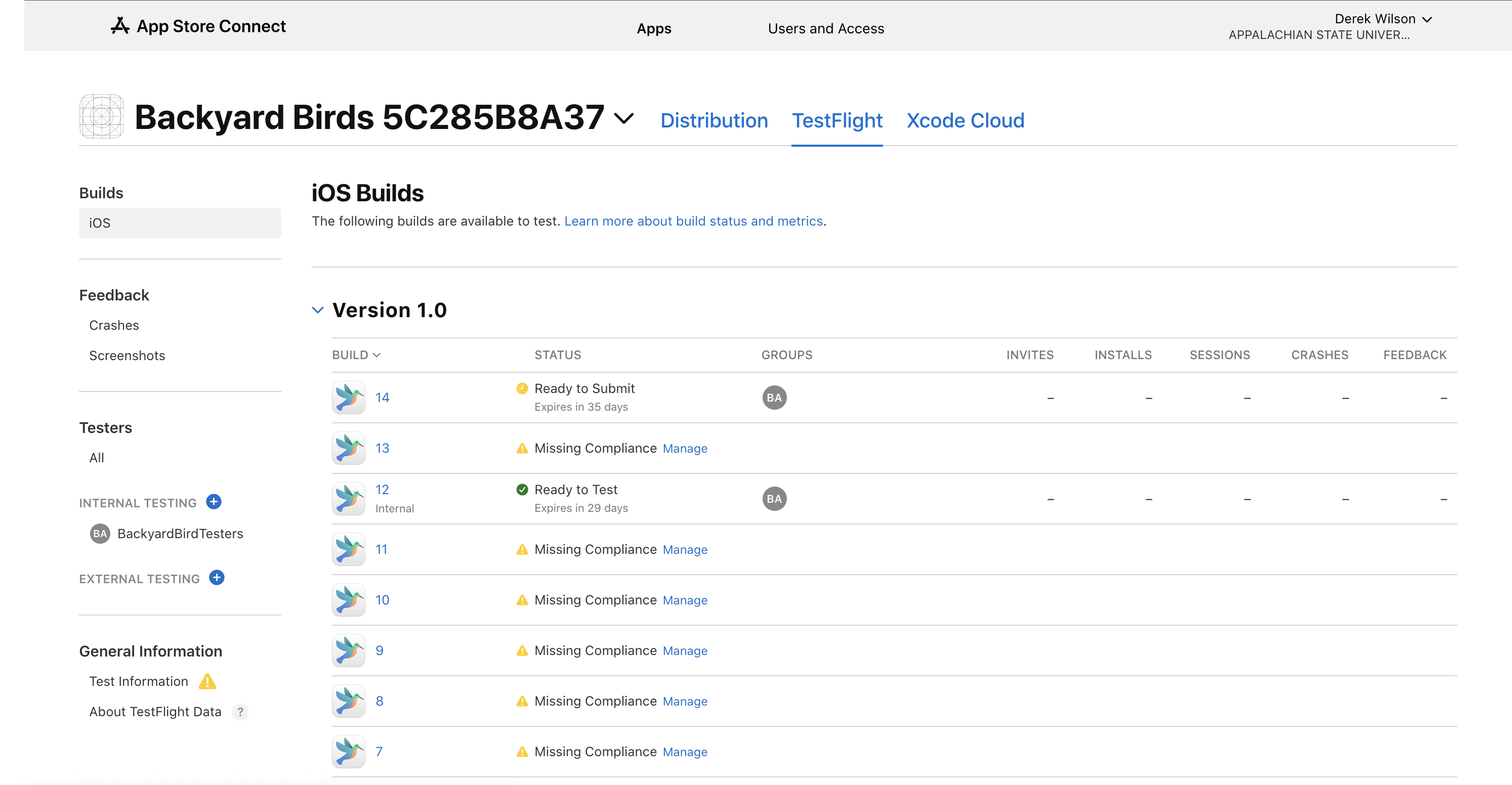
Task: Click the App Store Connect logo icon
Action: click(120, 26)
